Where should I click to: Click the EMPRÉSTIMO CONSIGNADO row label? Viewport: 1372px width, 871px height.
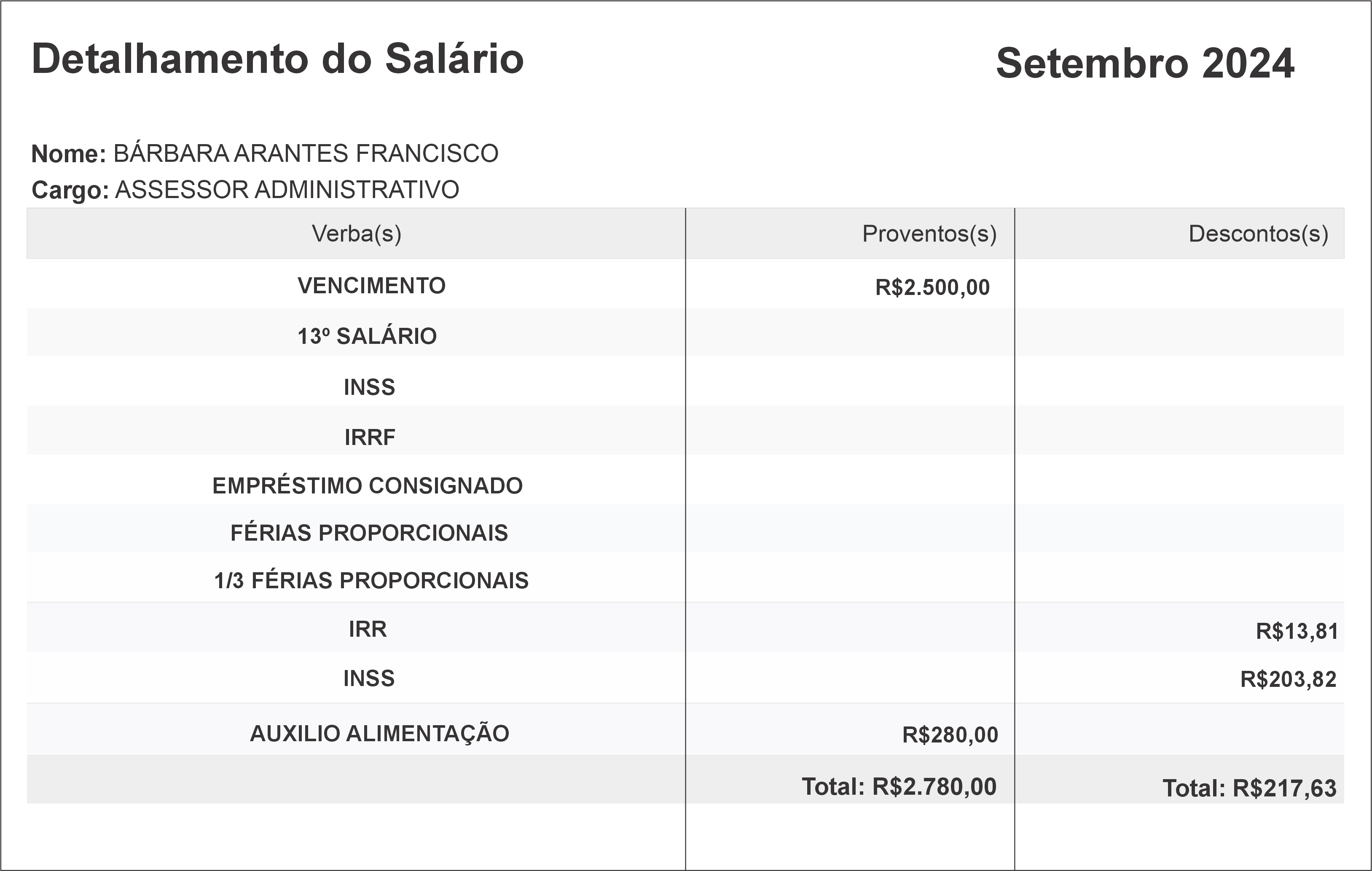click(x=368, y=485)
